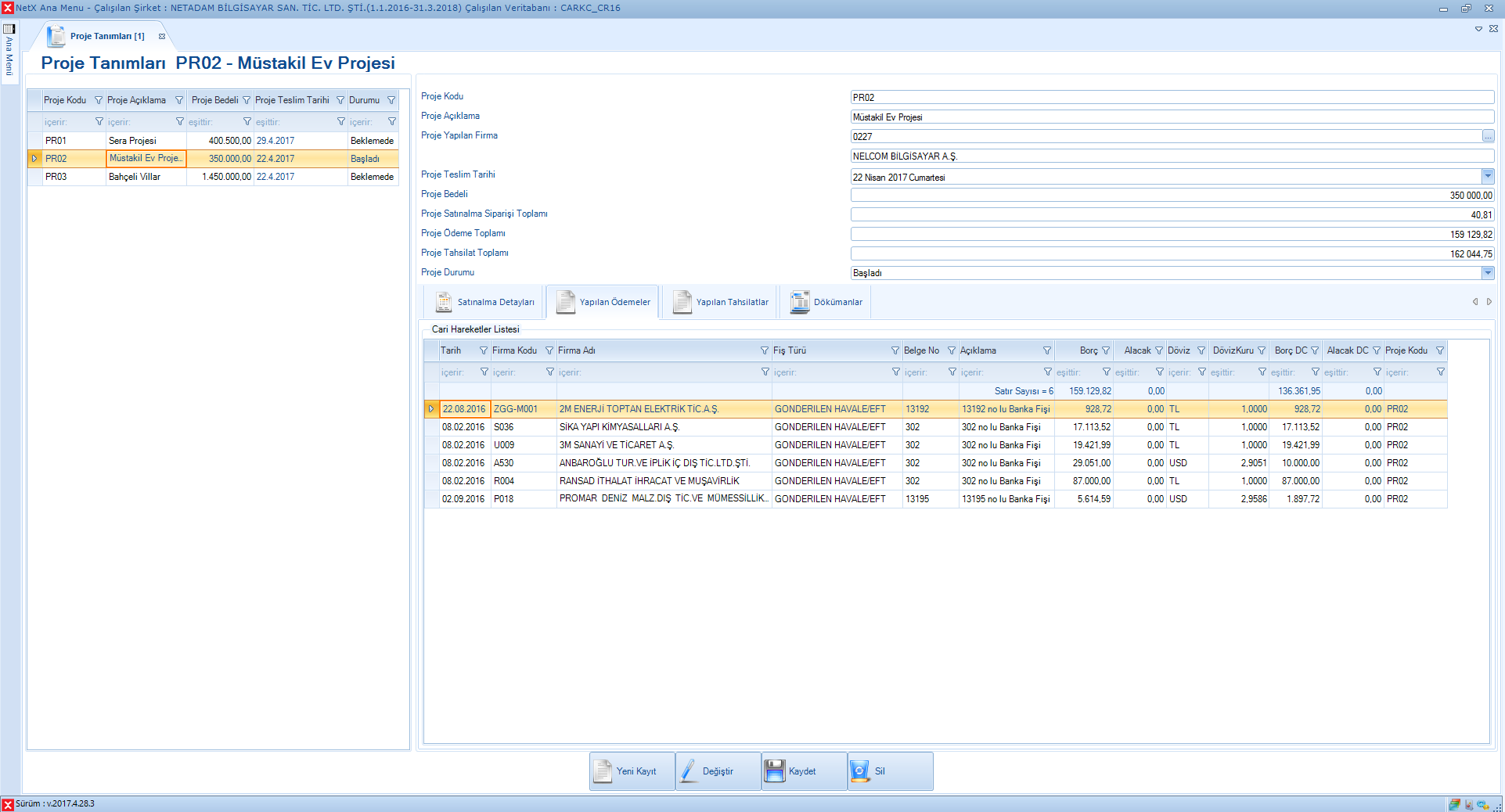Open the Ana Menü side panel
Screen dimensions: 1505x812
[9, 51]
